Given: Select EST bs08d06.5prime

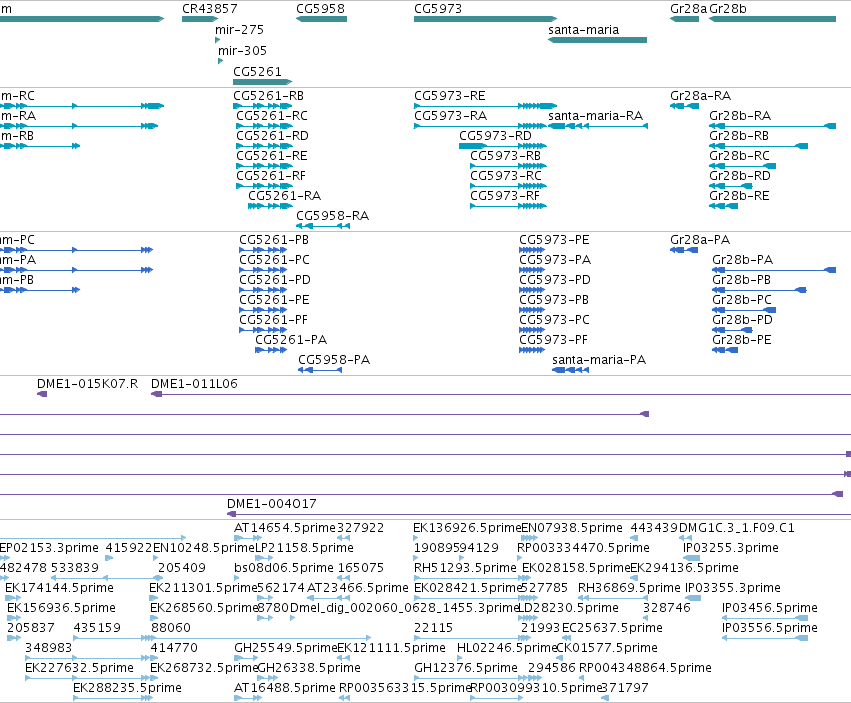Looking at the screenshot, I should pos(284,568).
